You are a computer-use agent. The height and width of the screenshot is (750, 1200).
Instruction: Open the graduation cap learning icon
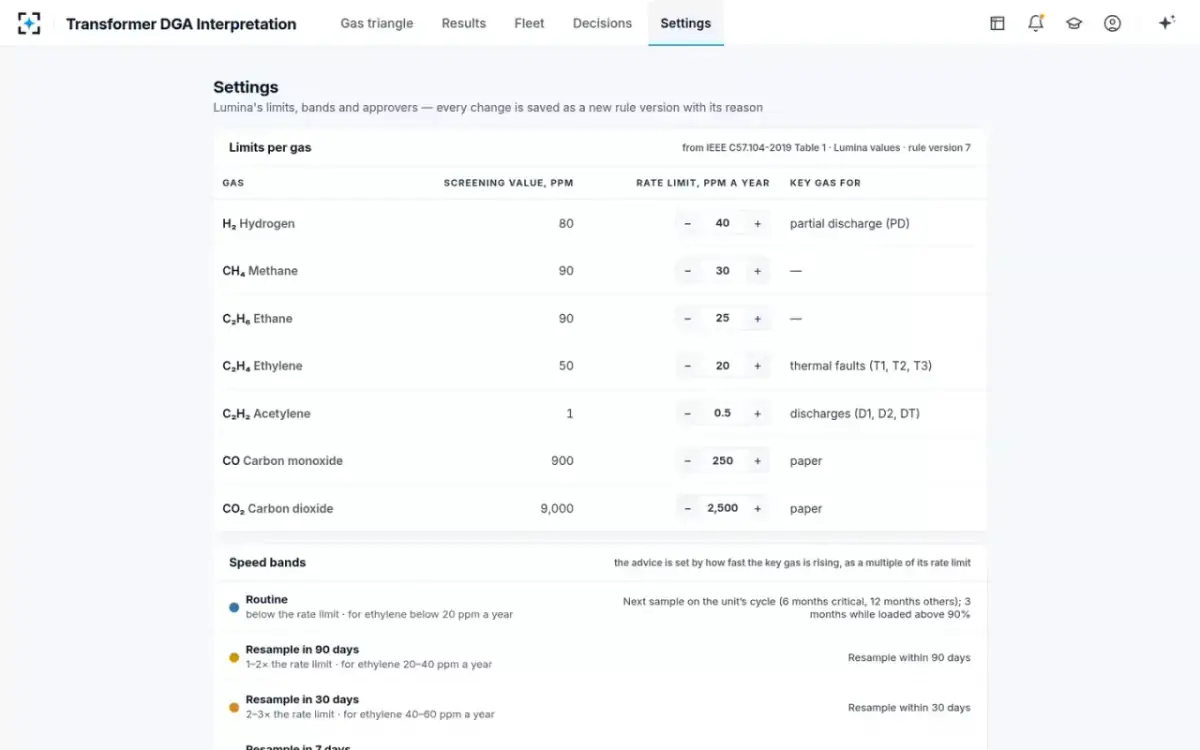[1074, 23]
